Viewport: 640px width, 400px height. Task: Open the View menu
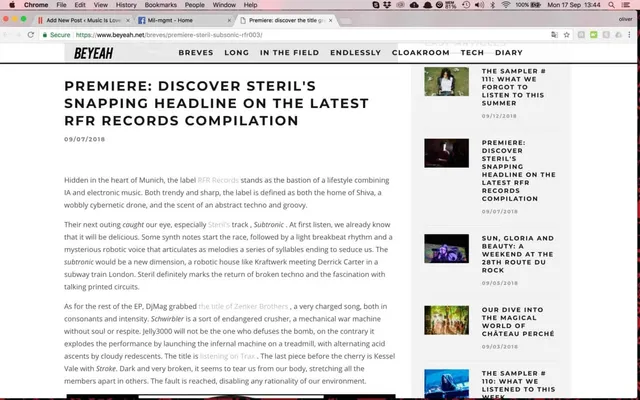100,5
